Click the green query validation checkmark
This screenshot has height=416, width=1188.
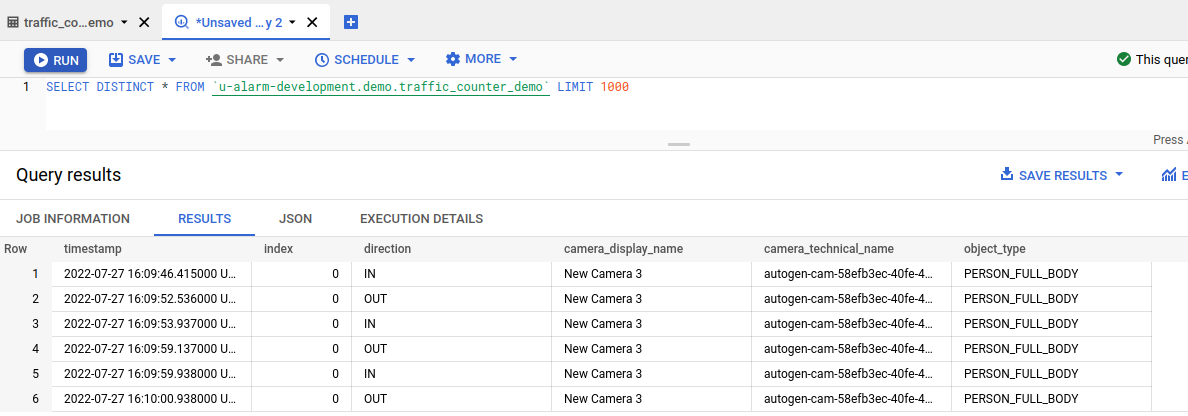click(1124, 60)
